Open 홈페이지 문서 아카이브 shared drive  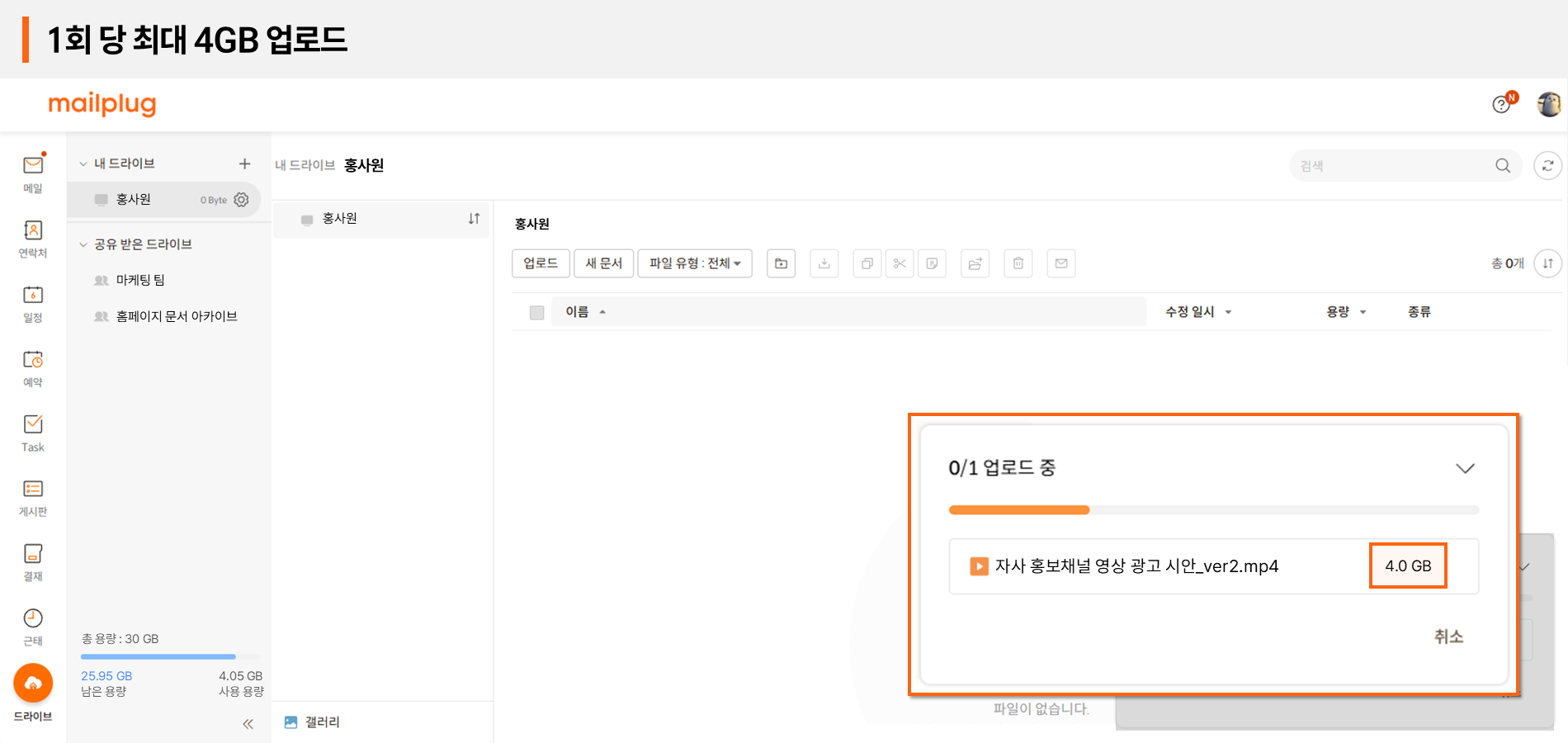coord(177,316)
